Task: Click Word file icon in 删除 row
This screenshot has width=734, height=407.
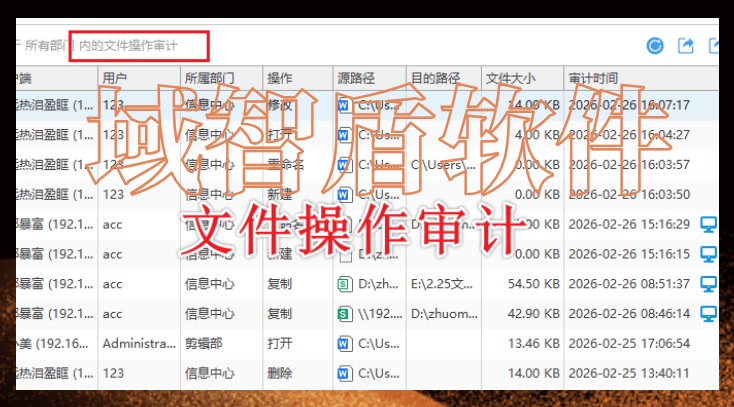Action: pyautogui.click(x=345, y=373)
